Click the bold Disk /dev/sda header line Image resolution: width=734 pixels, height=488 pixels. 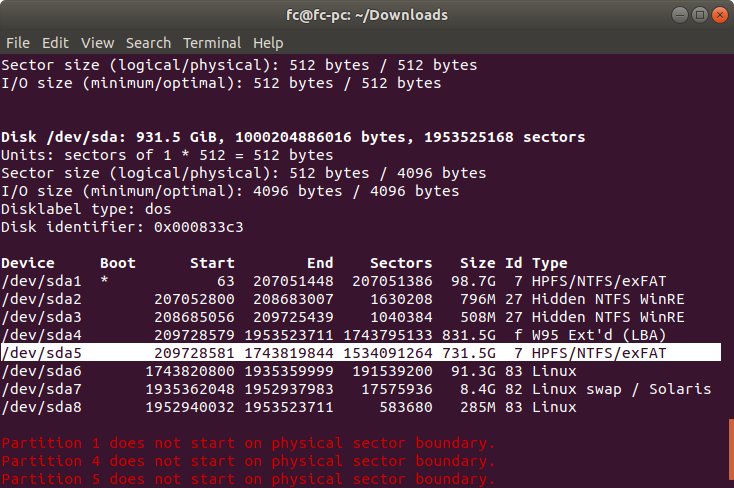(293, 137)
